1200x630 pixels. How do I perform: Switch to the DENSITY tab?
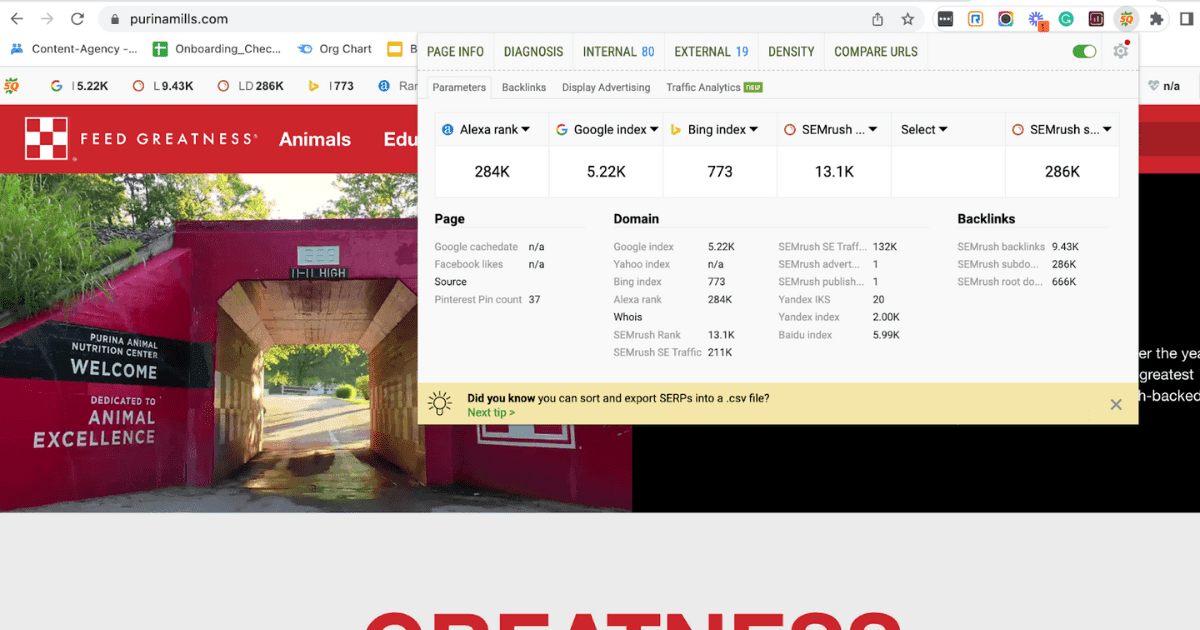[791, 51]
